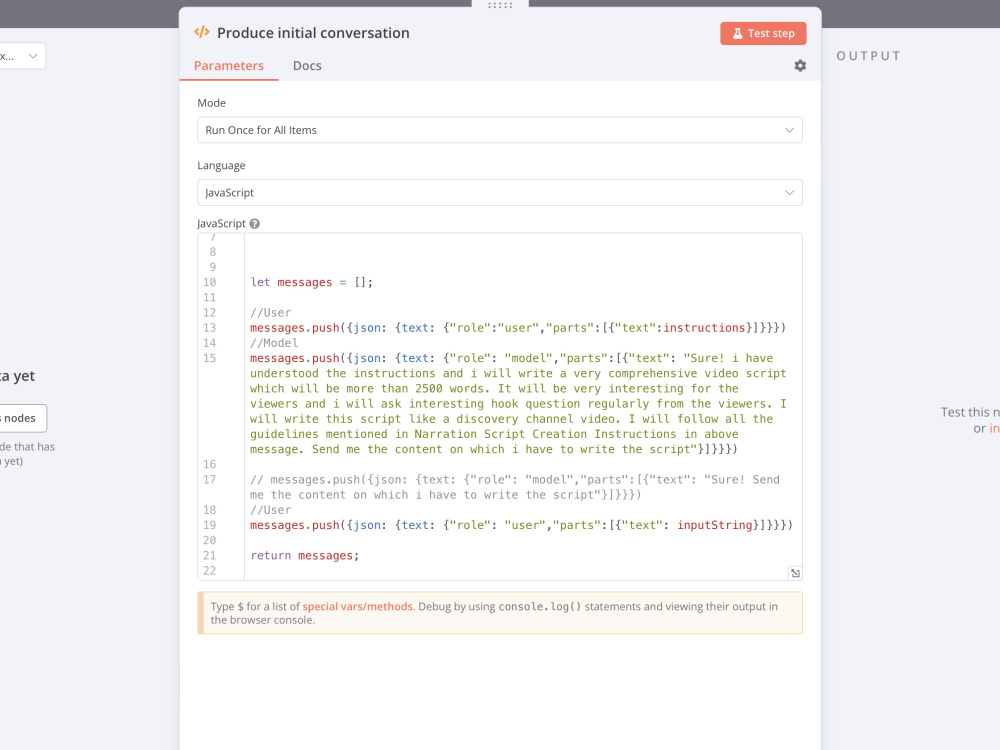Click the commented-out messages.push on line 17
Viewport: 1000px width, 750px height.
[515, 487]
